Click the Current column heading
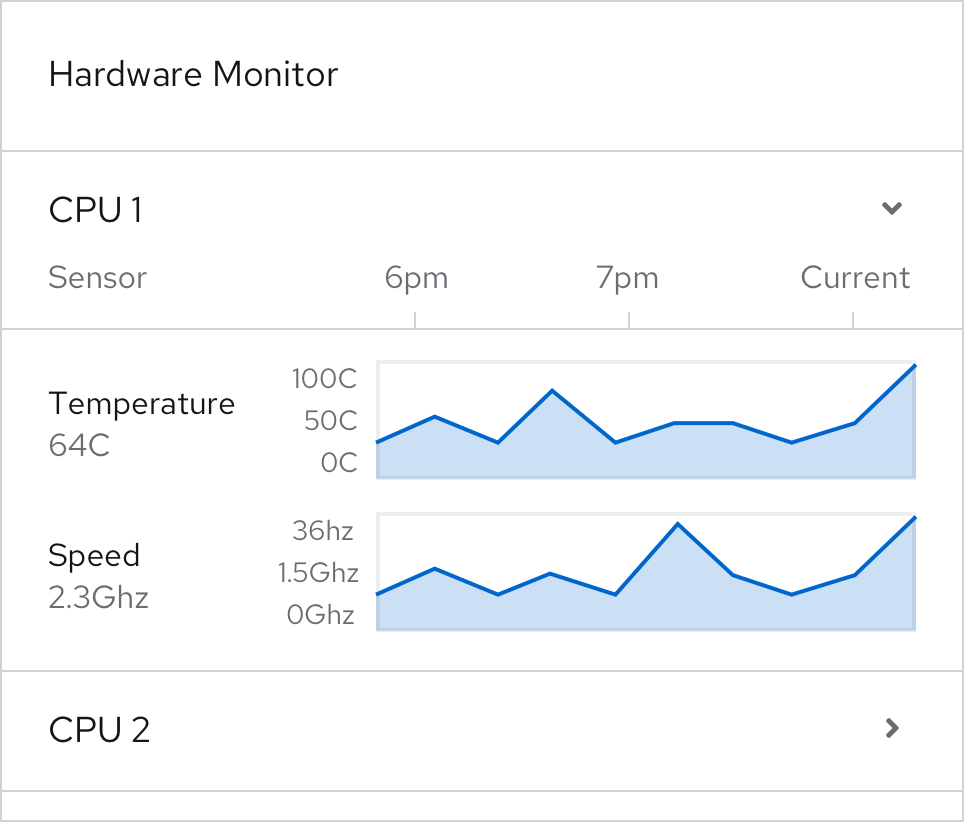The image size is (964, 822). [855, 277]
